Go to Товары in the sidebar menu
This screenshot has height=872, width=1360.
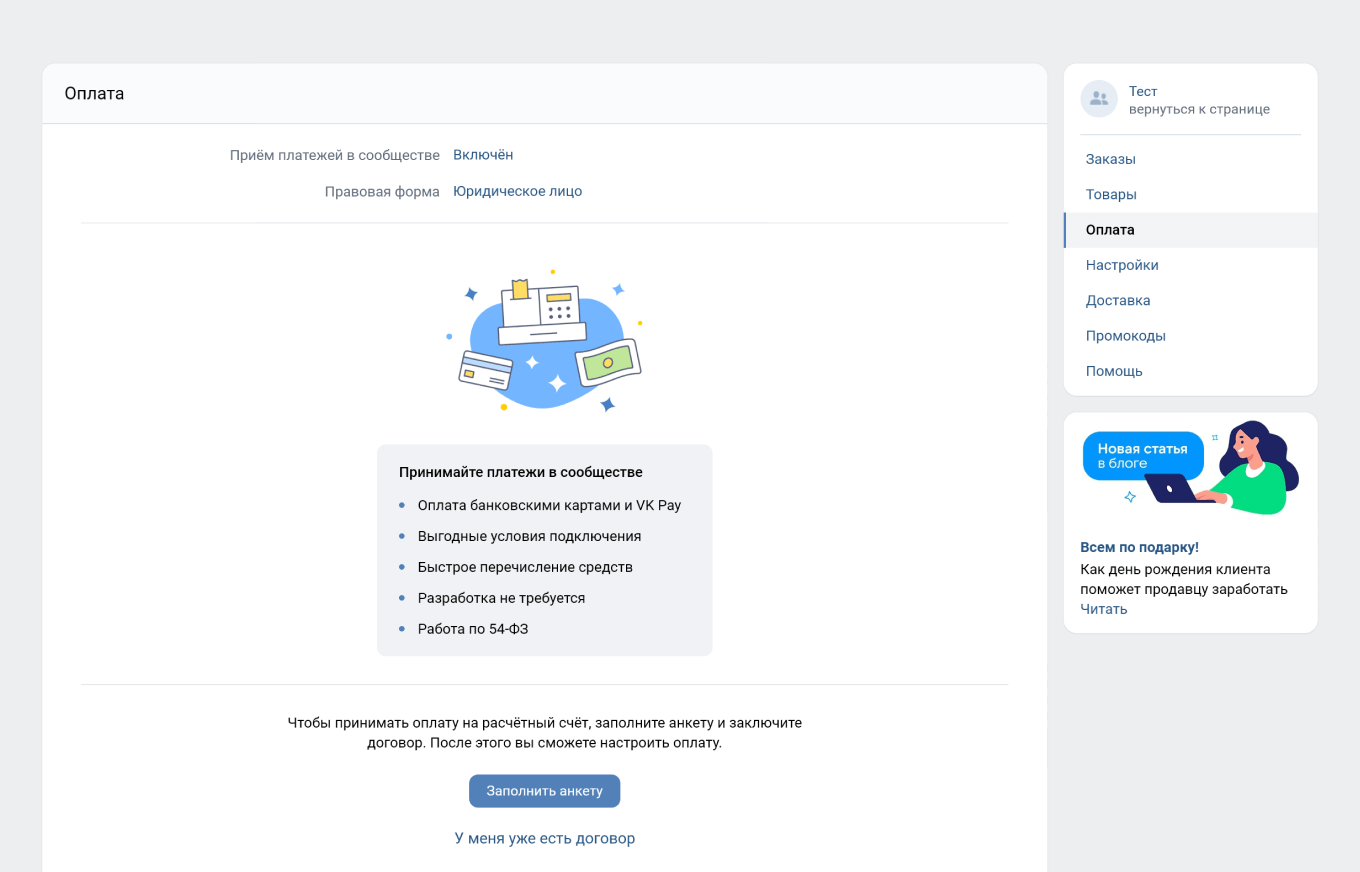pos(1111,194)
